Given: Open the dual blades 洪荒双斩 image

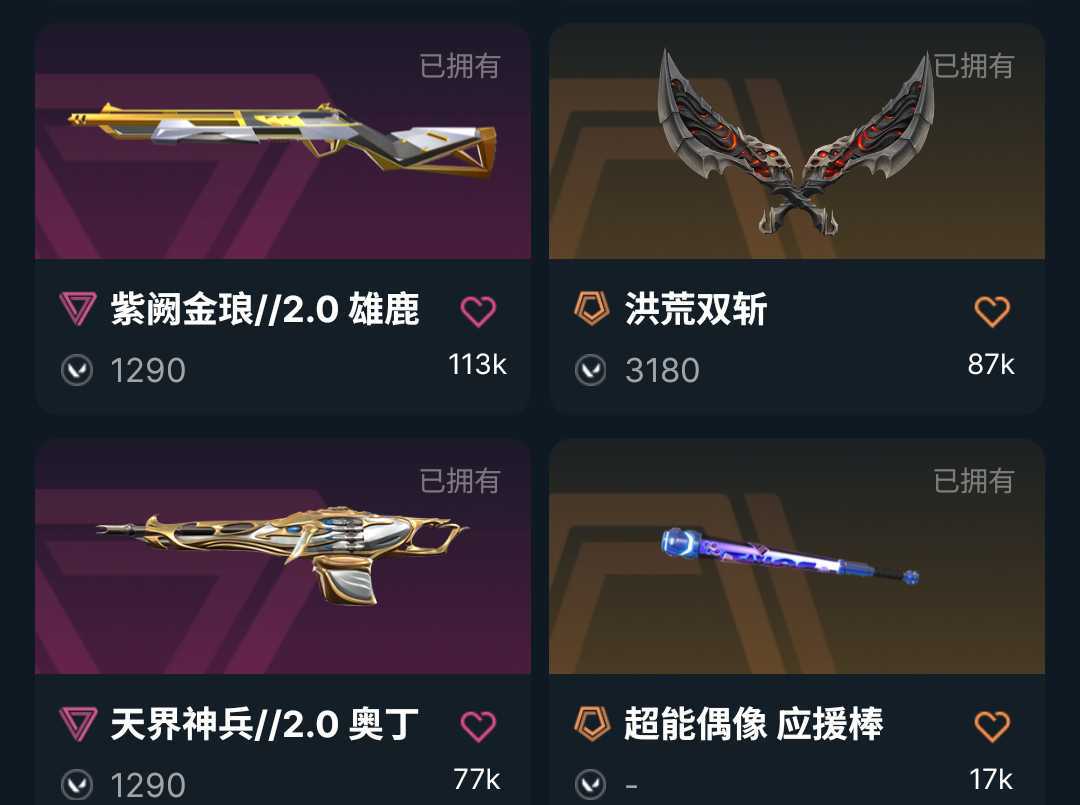Looking at the screenshot, I should tap(796, 141).
